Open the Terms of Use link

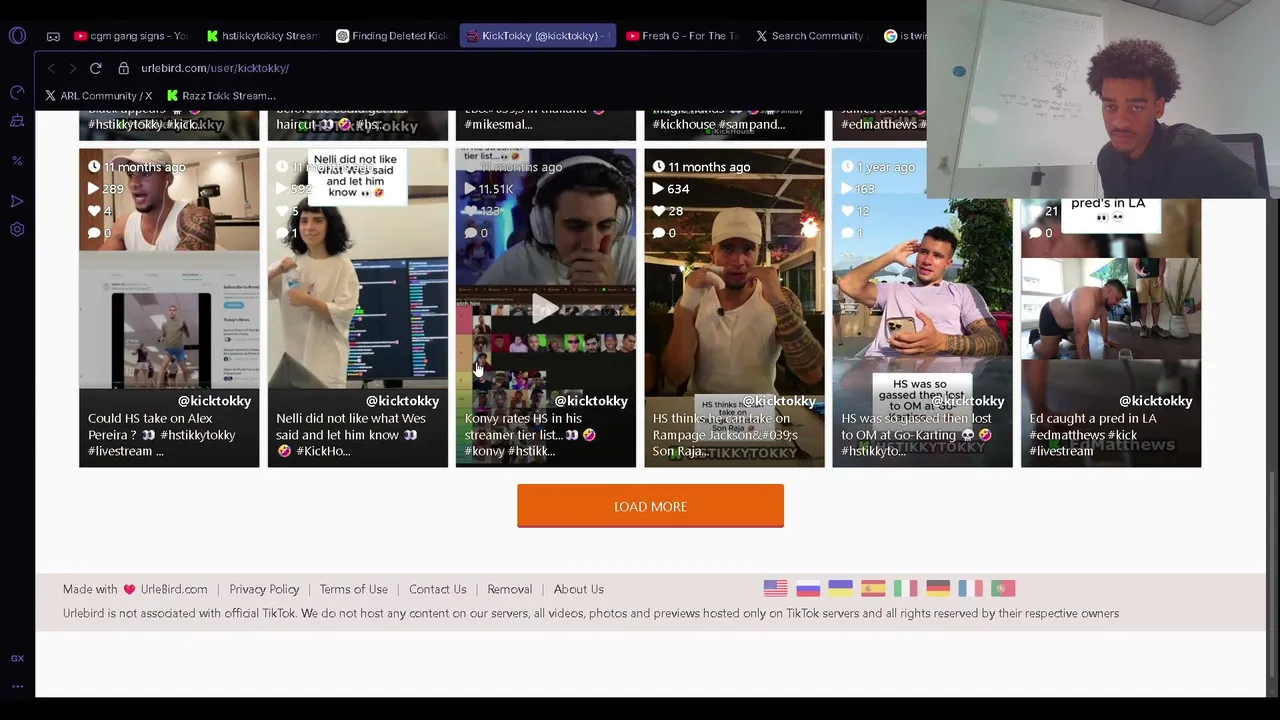pyautogui.click(x=353, y=589)
